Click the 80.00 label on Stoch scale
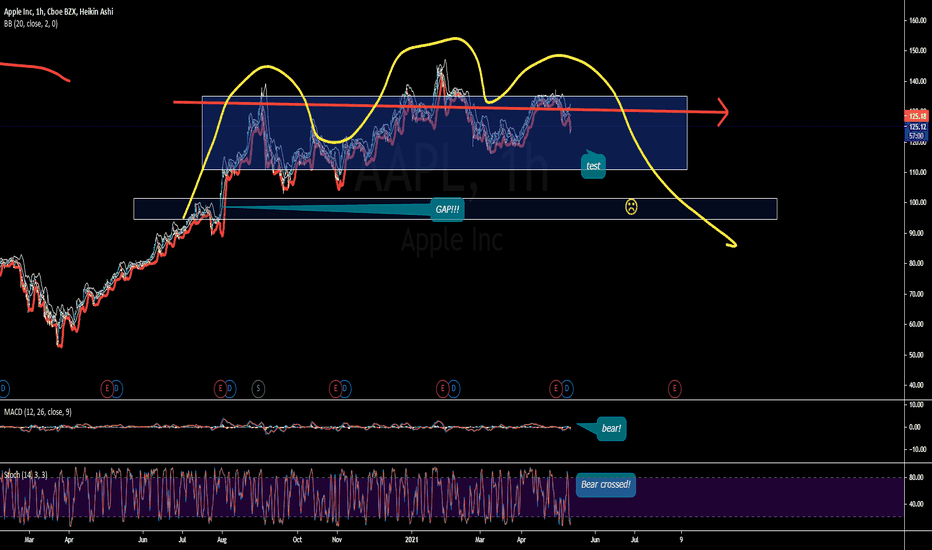Image resolution: width=932 pixels, height=550 pixels. pos(918,477)
